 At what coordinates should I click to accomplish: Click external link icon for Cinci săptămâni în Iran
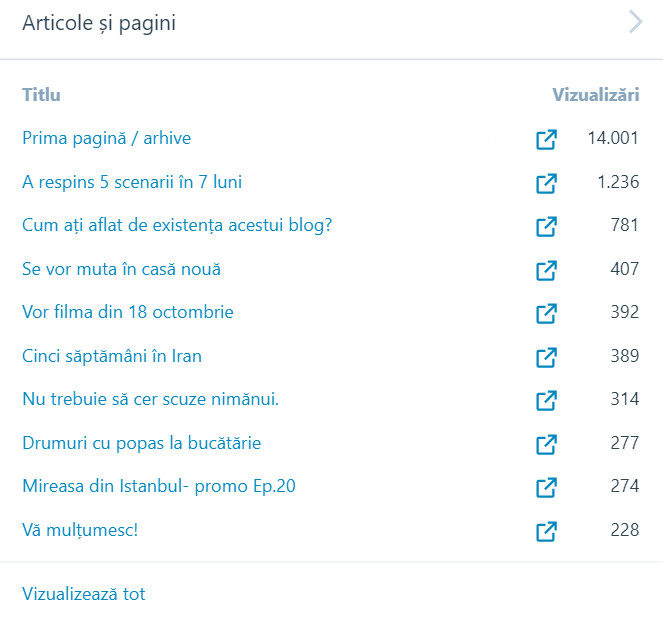pos(546,357)
